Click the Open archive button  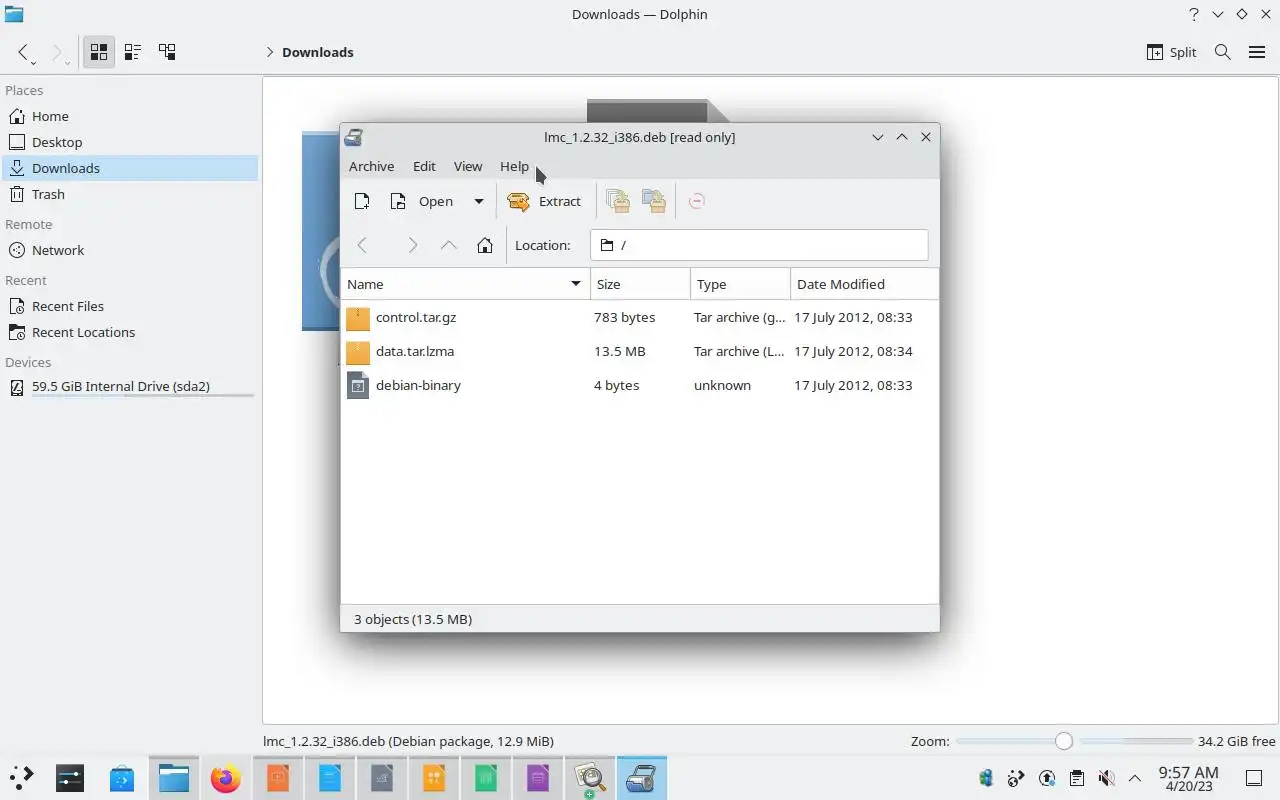pyautogui.click(x=421, y=201)
